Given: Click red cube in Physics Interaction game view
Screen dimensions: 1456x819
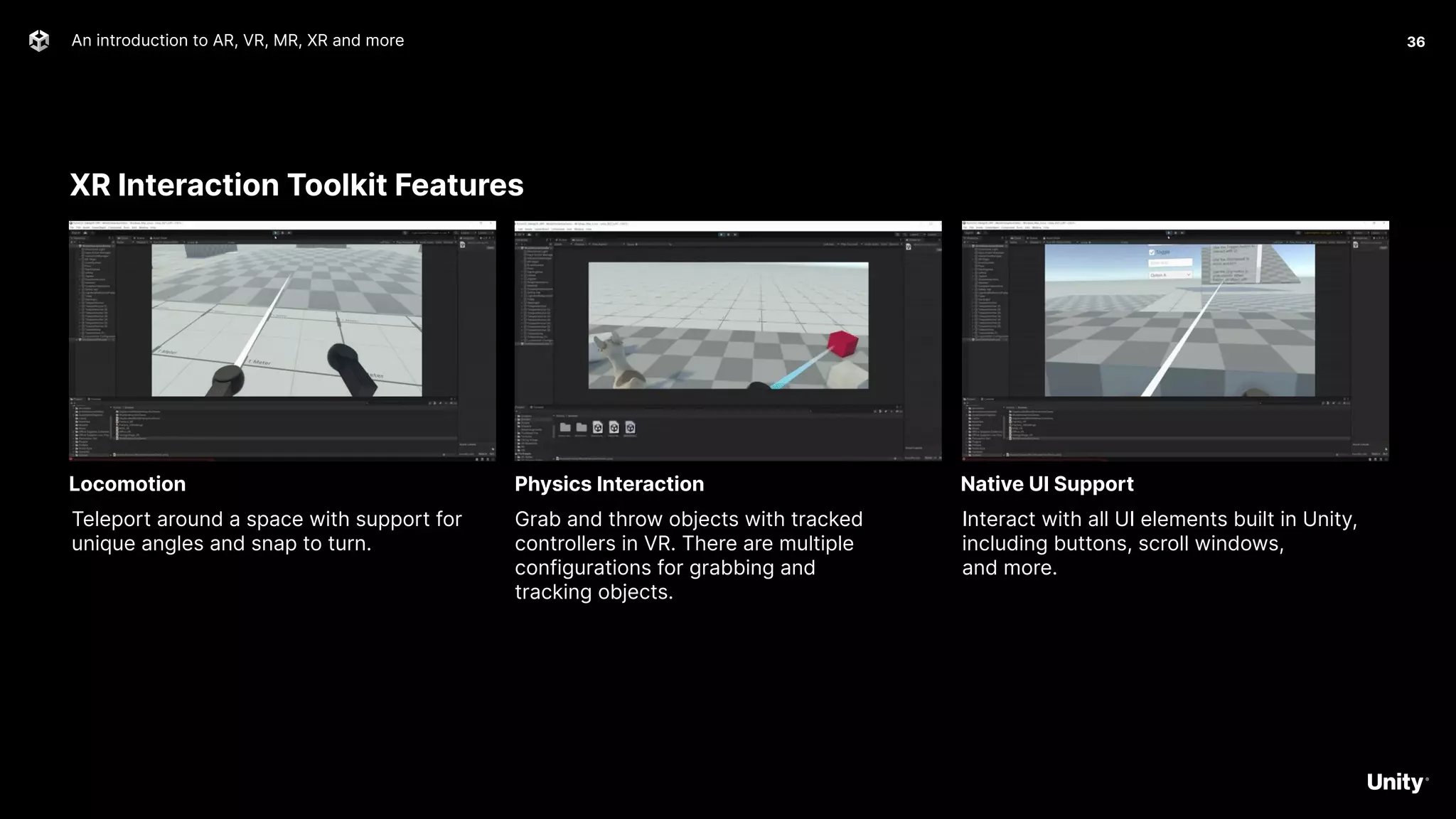Looking at the screenshot, I should point(842,344).
